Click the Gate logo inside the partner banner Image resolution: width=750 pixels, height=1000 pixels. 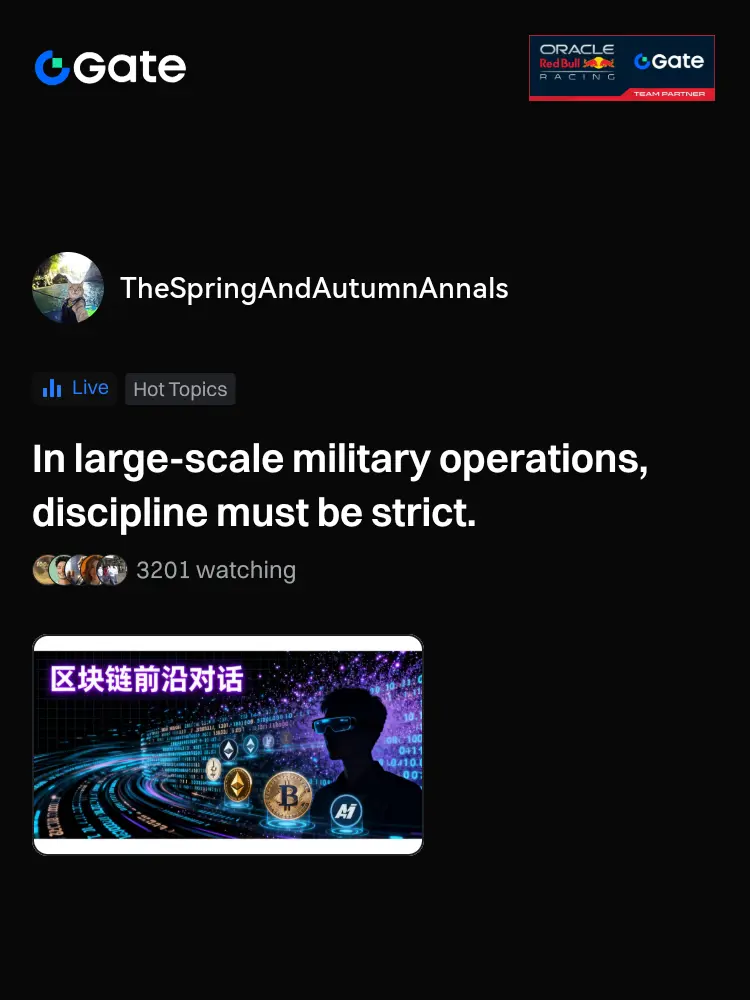[x=669, y=61]
